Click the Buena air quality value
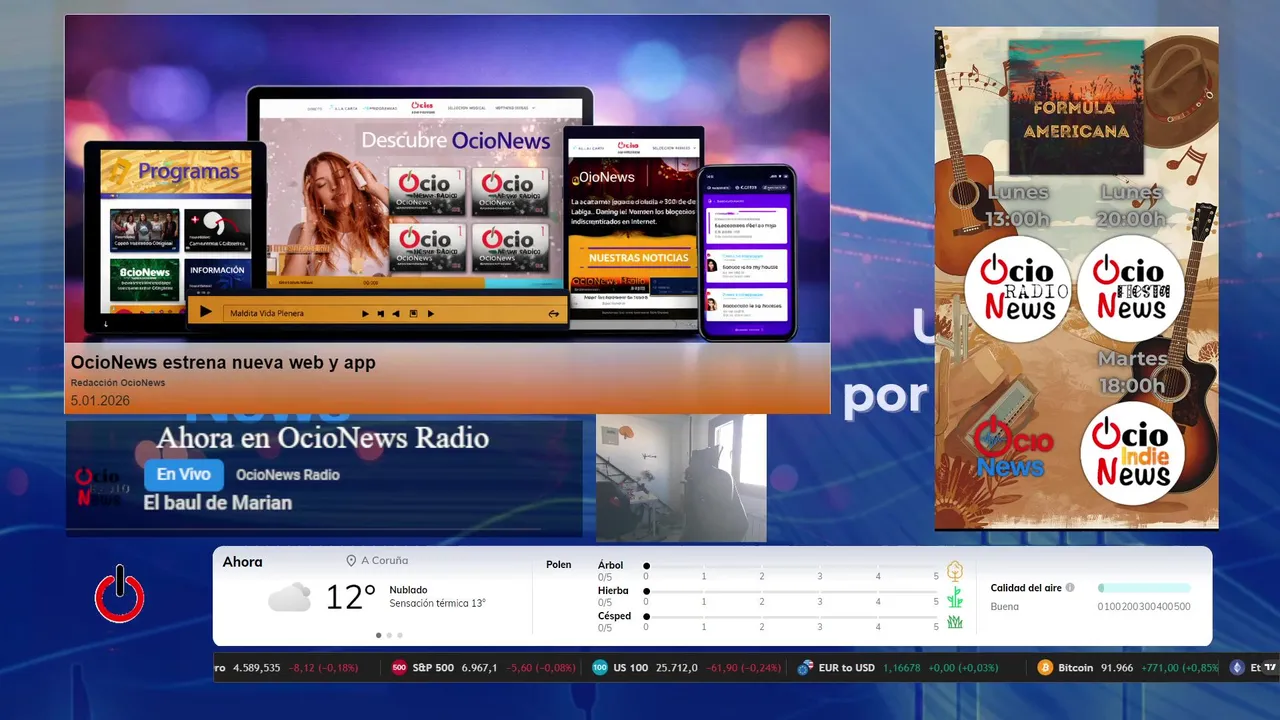This screenshot has width=1280, height=720. [1005, 607]
